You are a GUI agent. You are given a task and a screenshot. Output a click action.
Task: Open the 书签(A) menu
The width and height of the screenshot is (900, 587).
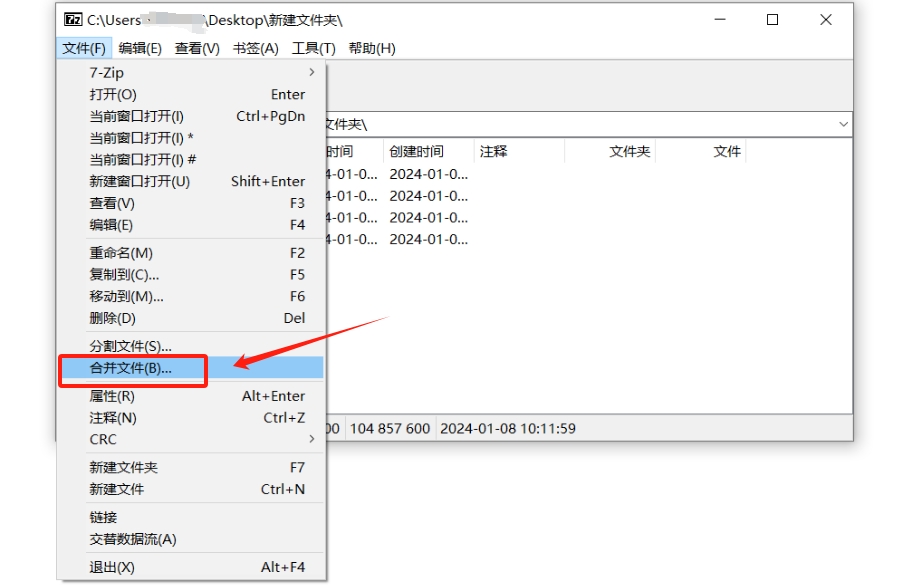point(254,47)
